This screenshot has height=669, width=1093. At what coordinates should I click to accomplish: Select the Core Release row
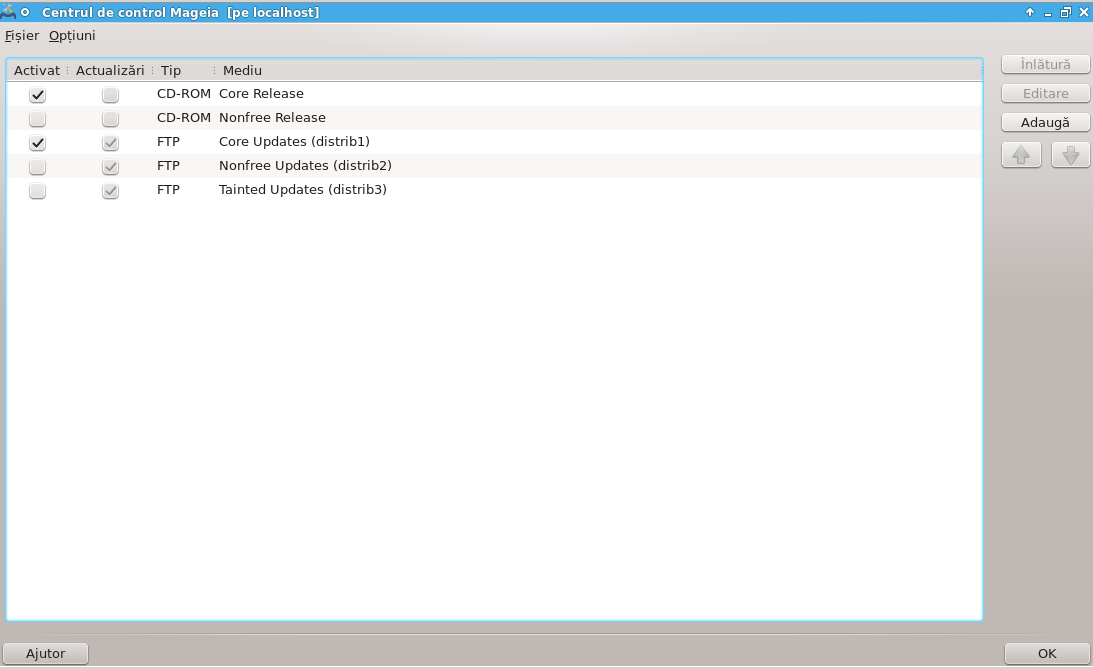[x=494, y=94]
